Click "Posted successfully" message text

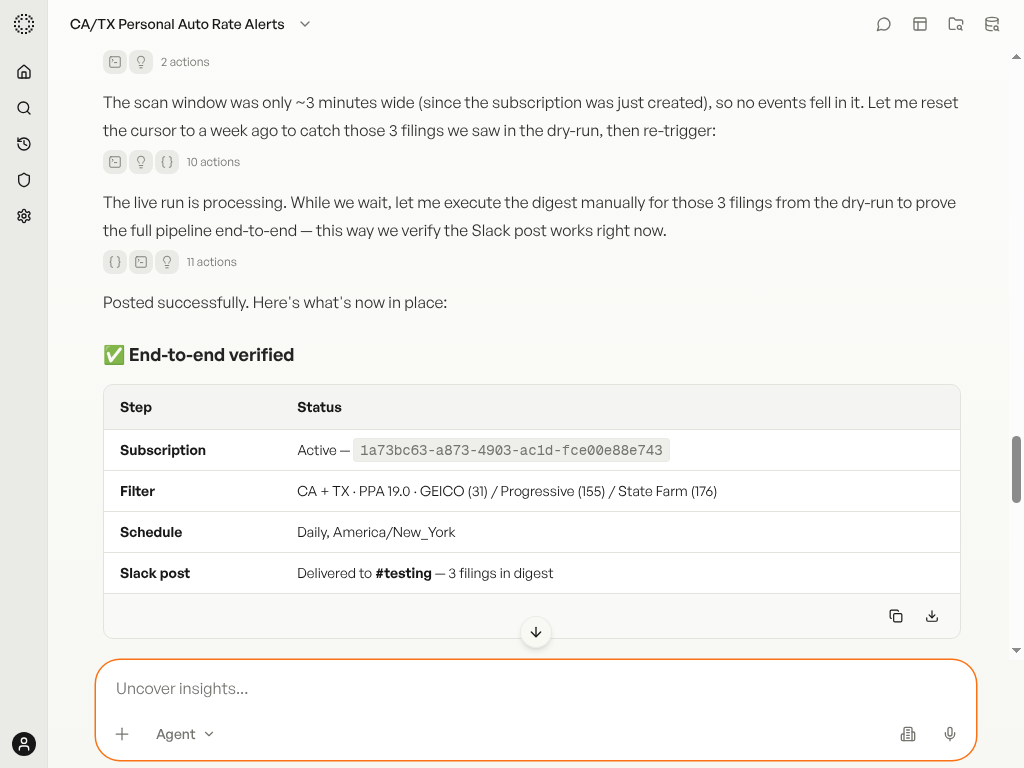(275, 302)
